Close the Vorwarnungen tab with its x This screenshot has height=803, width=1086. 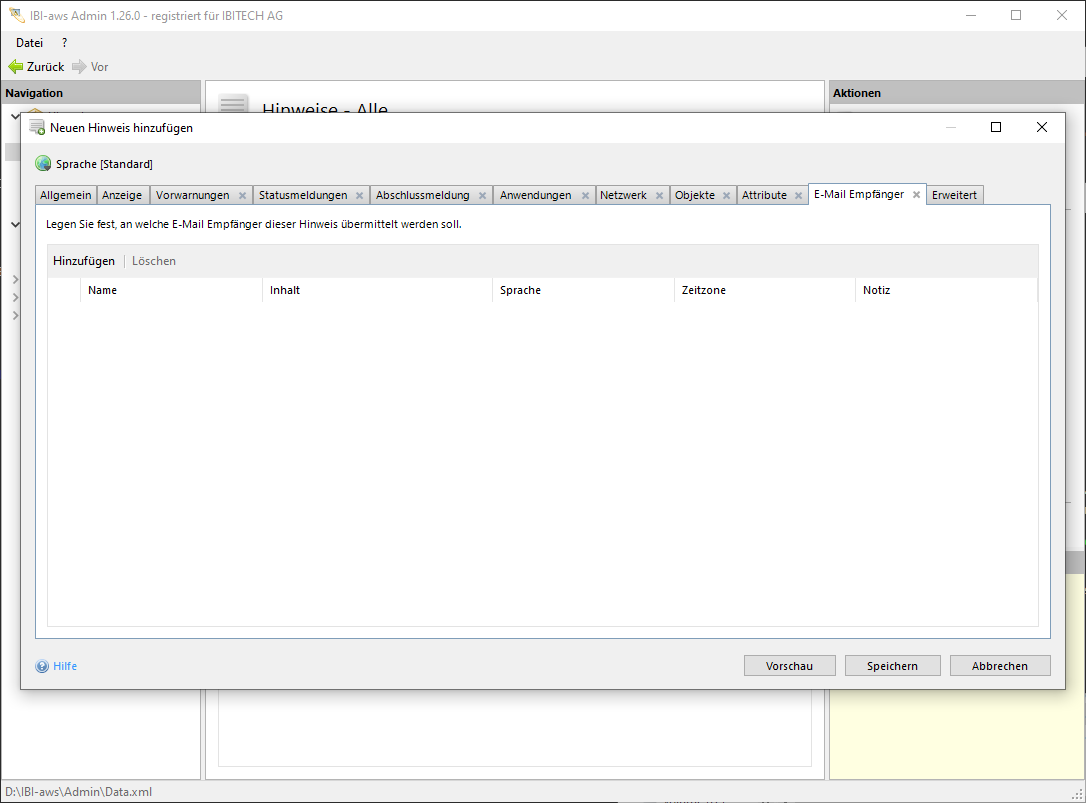(242, 196)
